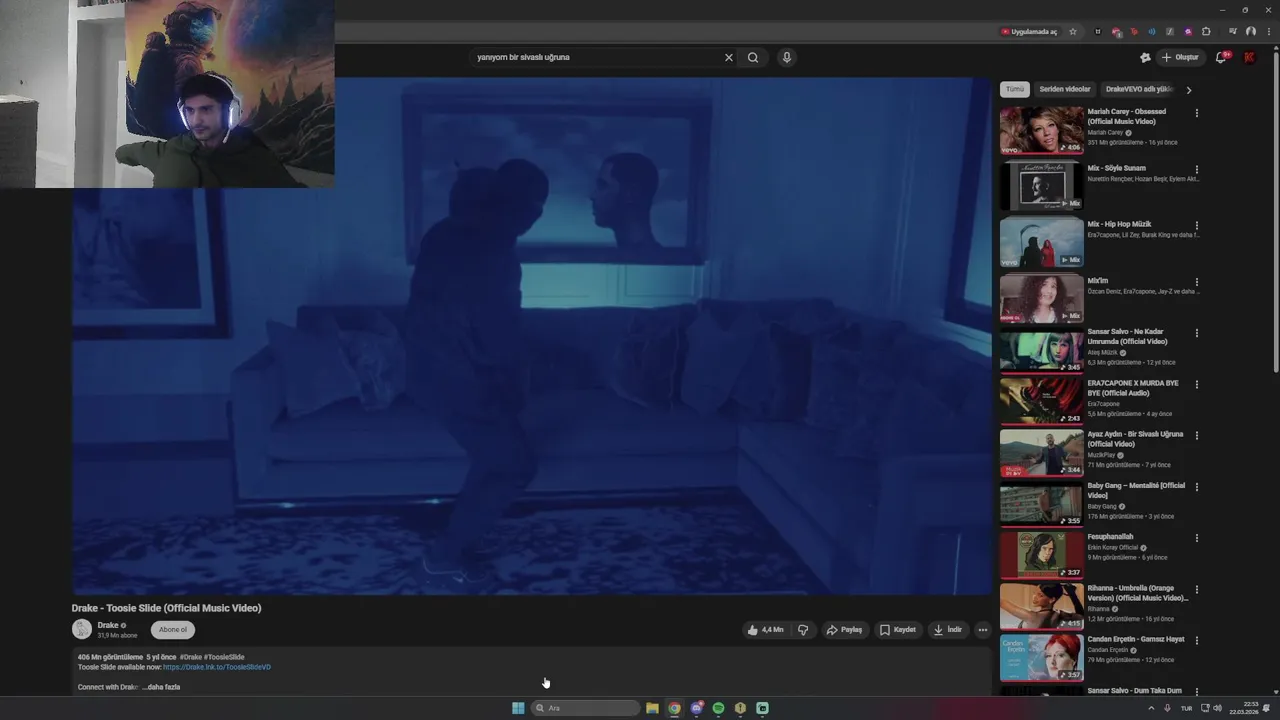Start voice search with the microphone icon

[x=787, y=57]
